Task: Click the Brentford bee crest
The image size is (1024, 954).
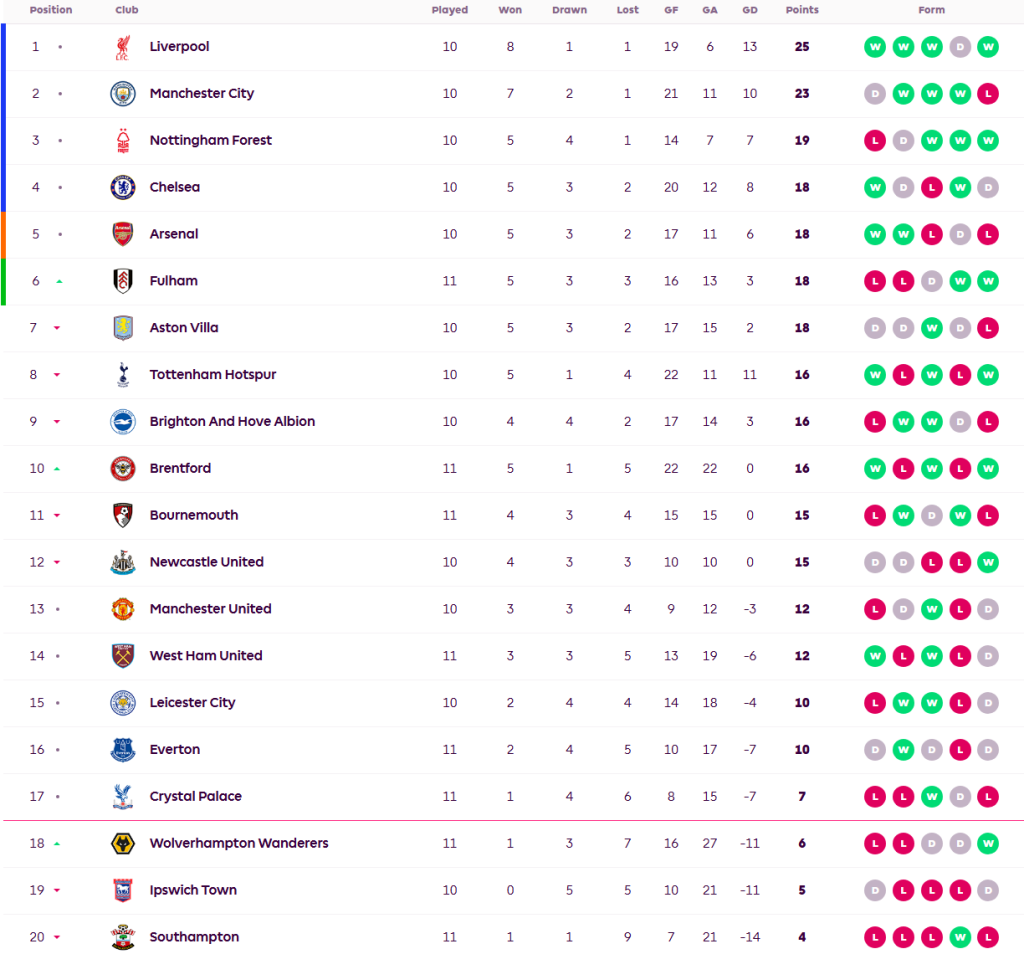Action: click(122, 469)
